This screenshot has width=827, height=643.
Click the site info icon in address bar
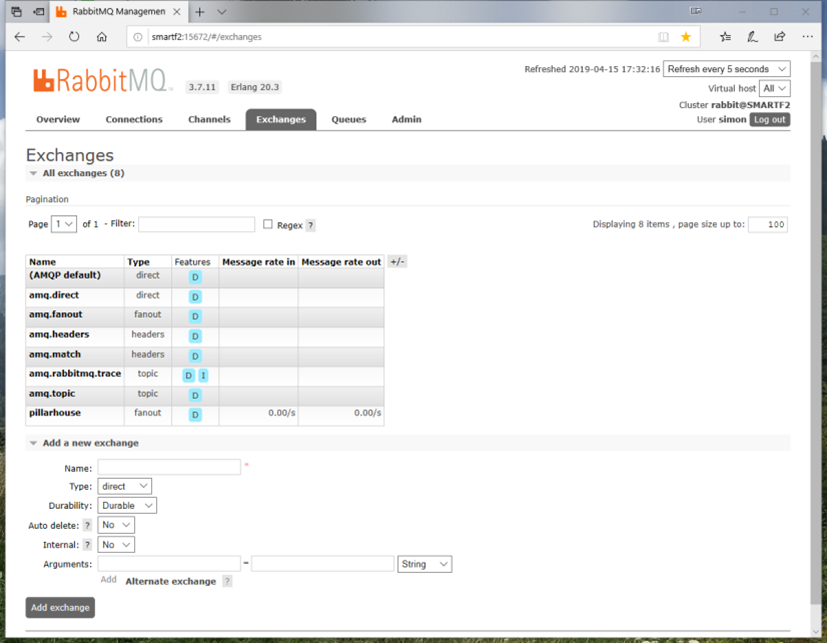pyautogui.click(x=138, y=37)
